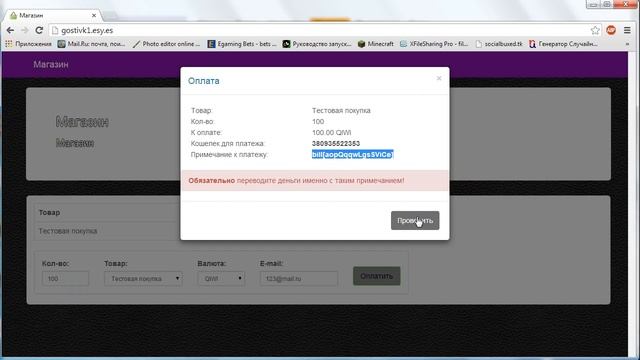
Task: Open the XFileSharing Pro bookmark
Action: coord(433,44)
